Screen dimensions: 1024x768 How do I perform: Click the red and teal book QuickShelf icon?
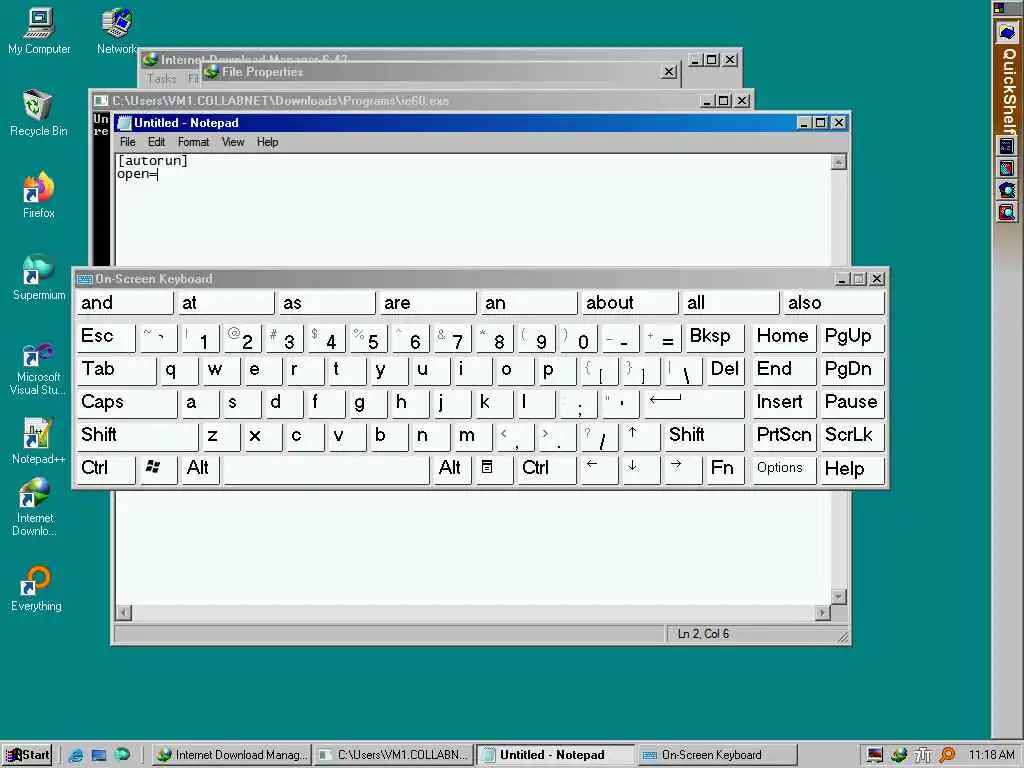[x=1006, y=168]
